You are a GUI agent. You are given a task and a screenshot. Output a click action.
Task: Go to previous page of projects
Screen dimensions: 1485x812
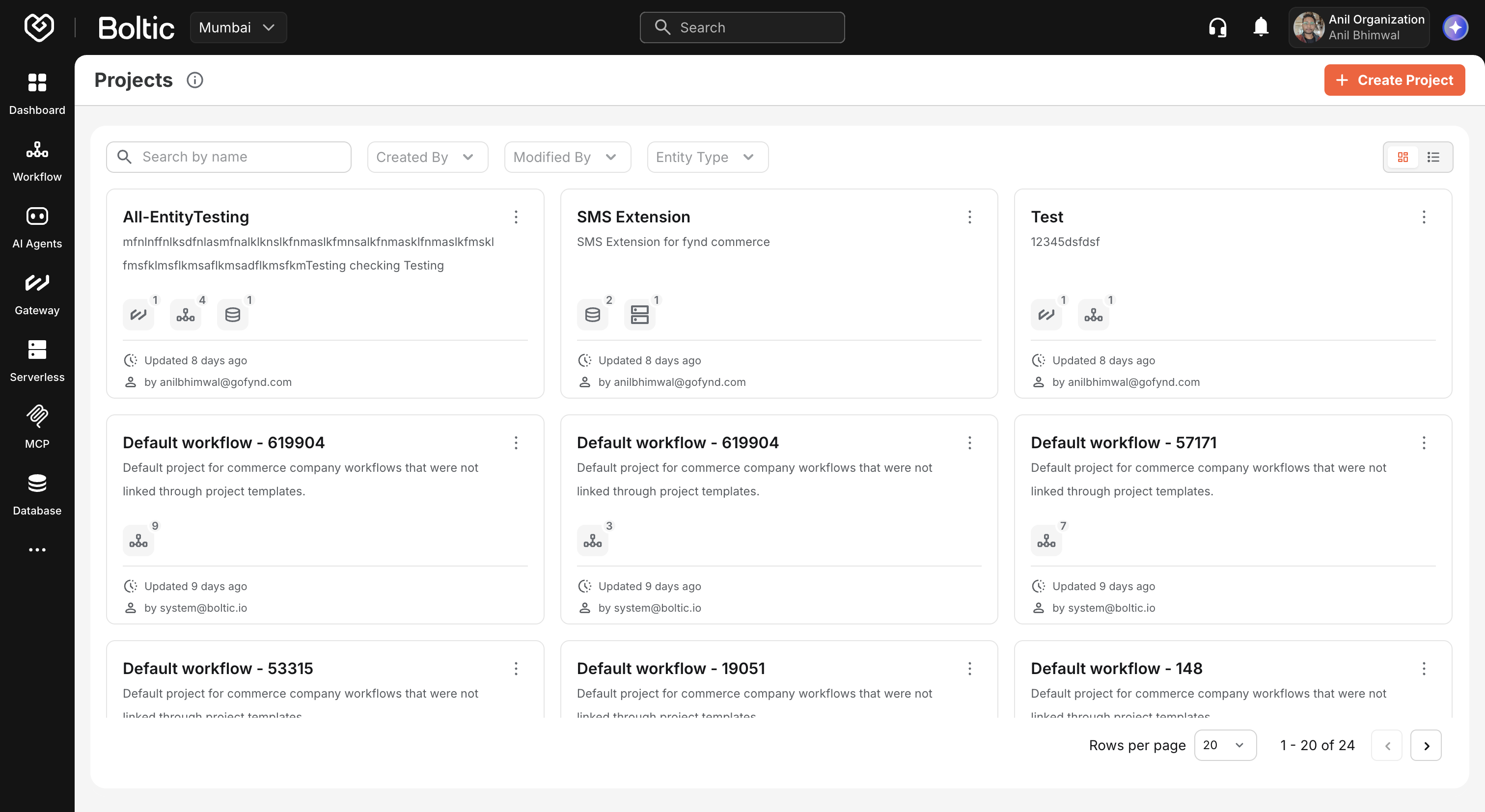[x=1387, y=745]
